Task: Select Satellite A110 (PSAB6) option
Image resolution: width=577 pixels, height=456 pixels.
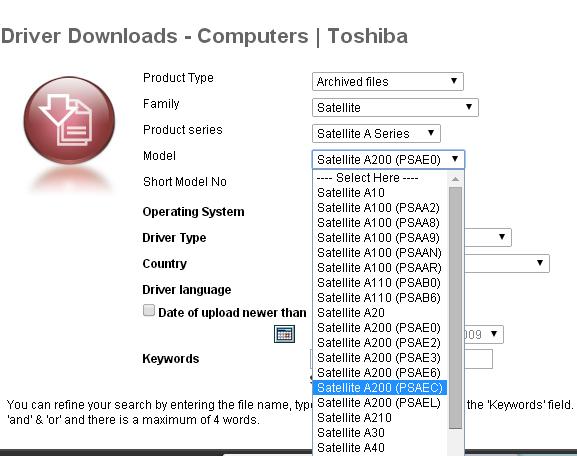Action: pos(380,298)
